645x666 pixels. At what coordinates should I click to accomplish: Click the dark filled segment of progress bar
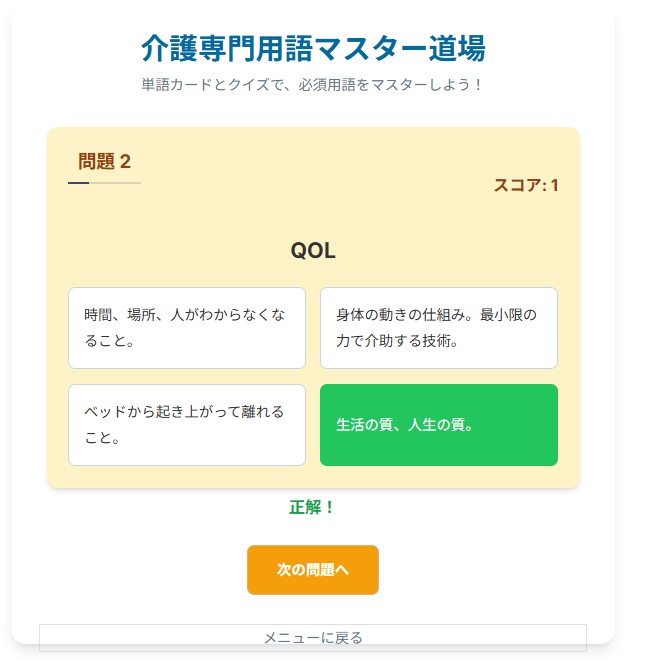click(78, 183)
